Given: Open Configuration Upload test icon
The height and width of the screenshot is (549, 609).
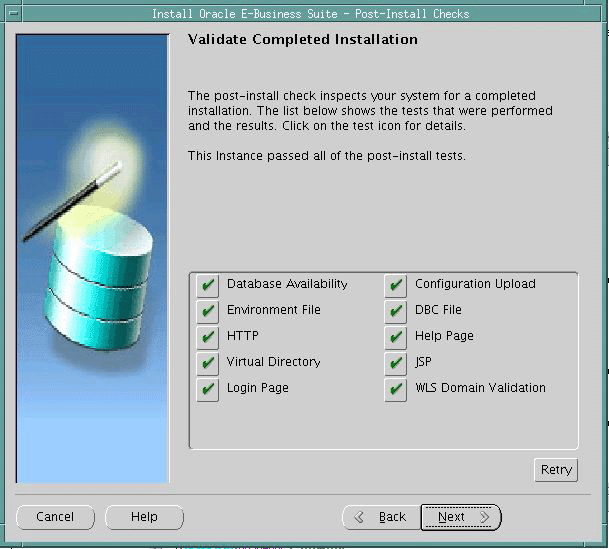Looking at the screenshot, I should (x=396, y=285).
